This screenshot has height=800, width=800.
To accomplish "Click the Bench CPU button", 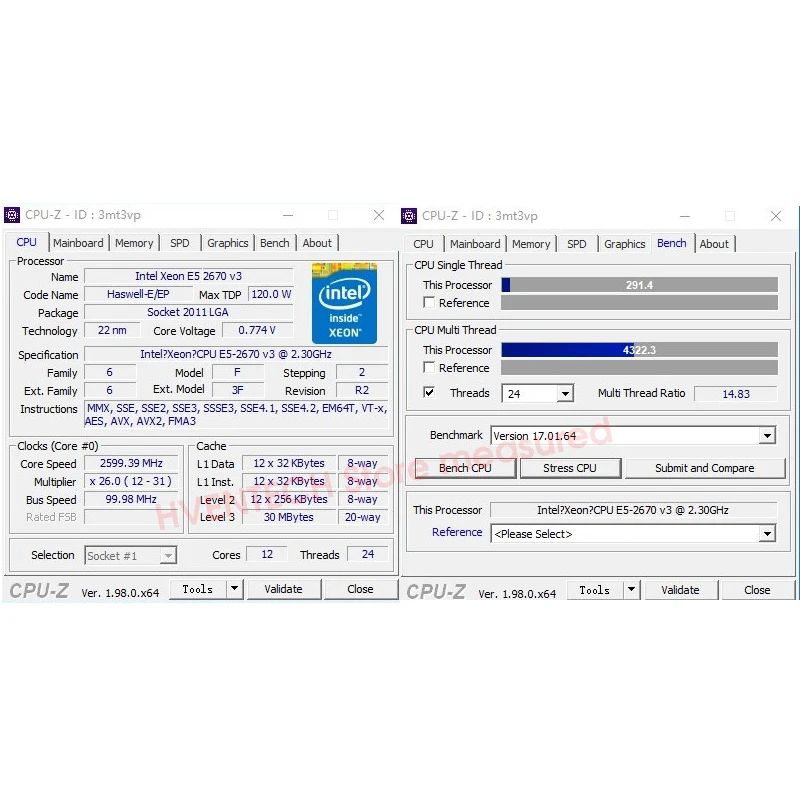I will click(x=465, y=468).
